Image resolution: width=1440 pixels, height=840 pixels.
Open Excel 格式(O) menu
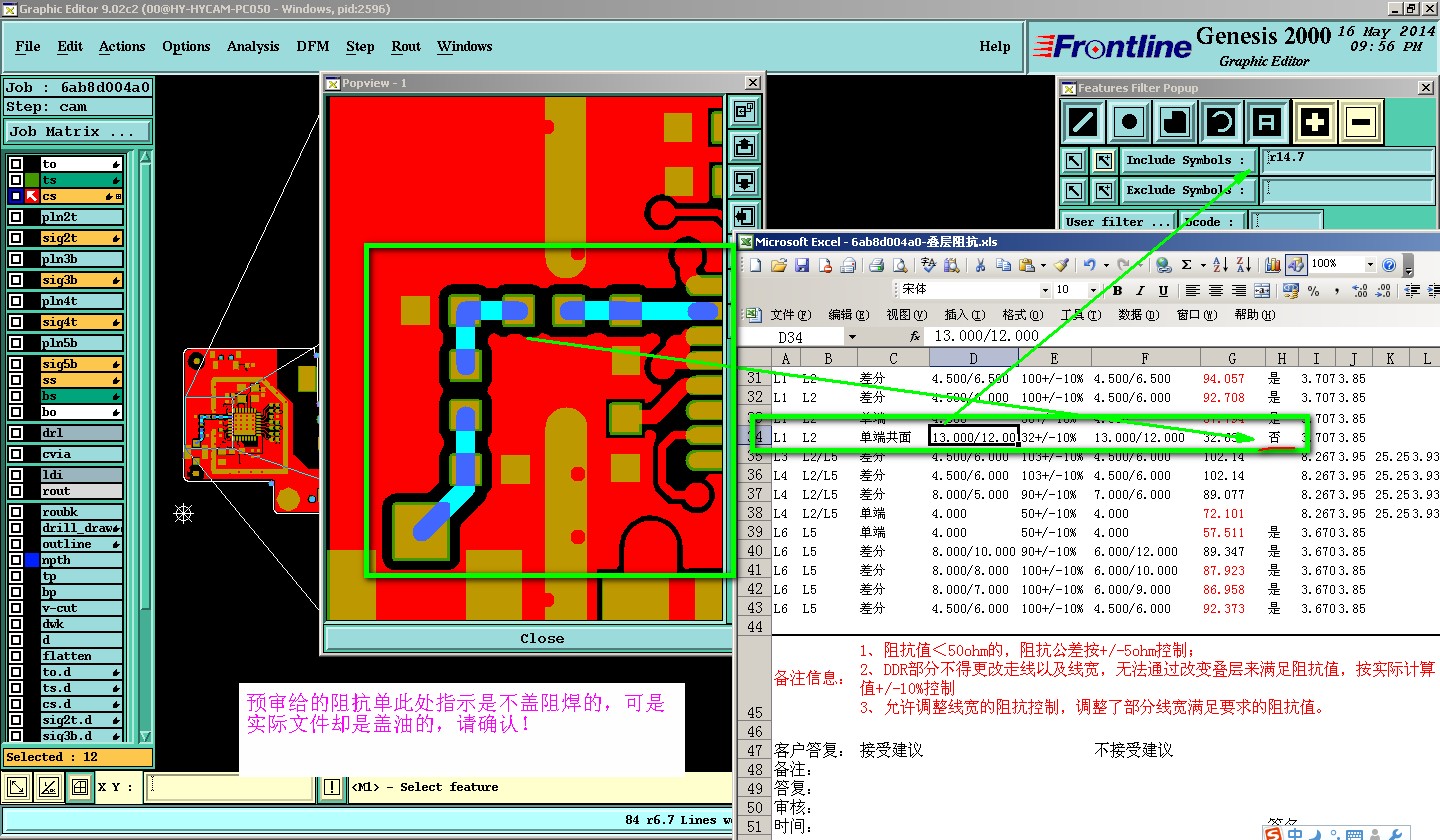1021,315
